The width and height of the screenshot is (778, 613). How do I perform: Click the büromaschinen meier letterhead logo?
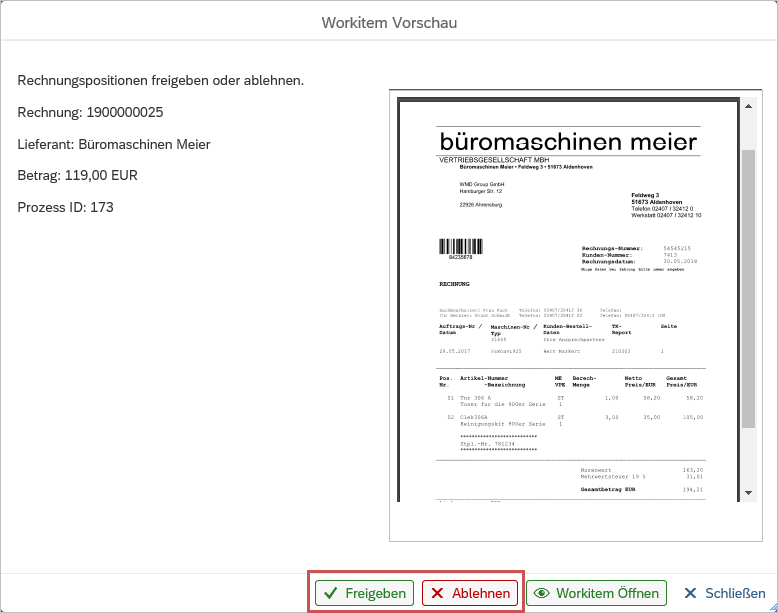tap(568, 141)
